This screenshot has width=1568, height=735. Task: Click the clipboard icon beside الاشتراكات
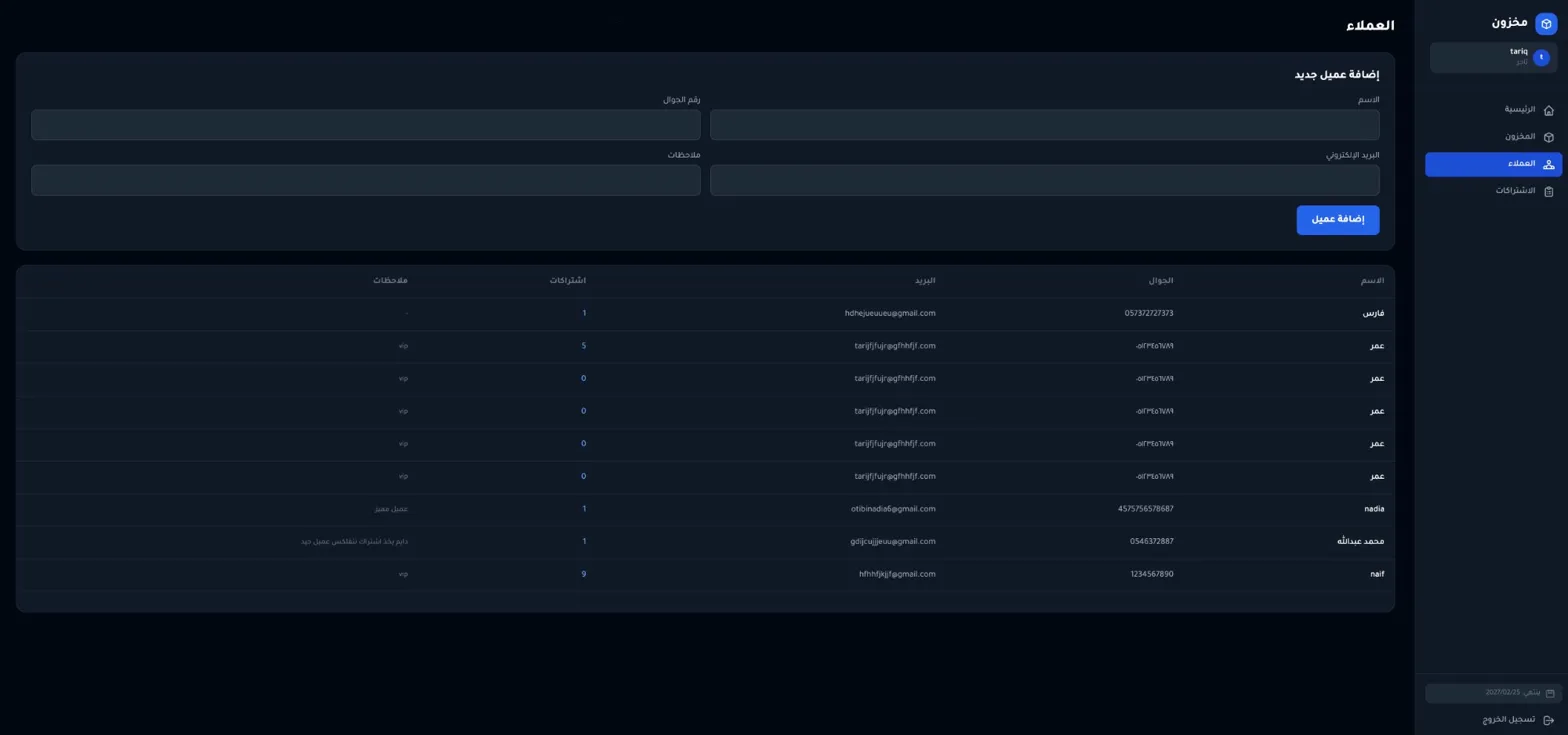(x=1549, y=191)
